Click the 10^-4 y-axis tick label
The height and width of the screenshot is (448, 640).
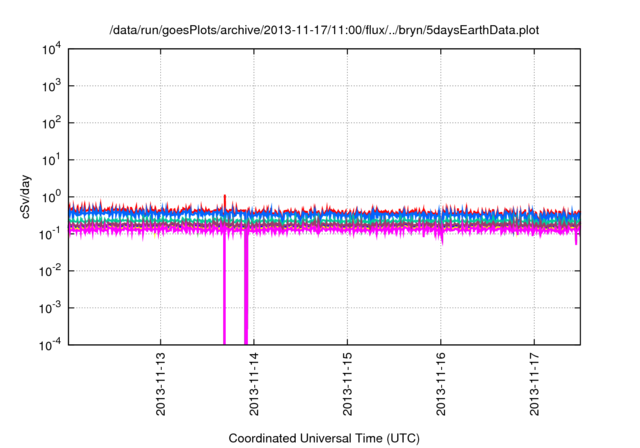pos(50,345)
